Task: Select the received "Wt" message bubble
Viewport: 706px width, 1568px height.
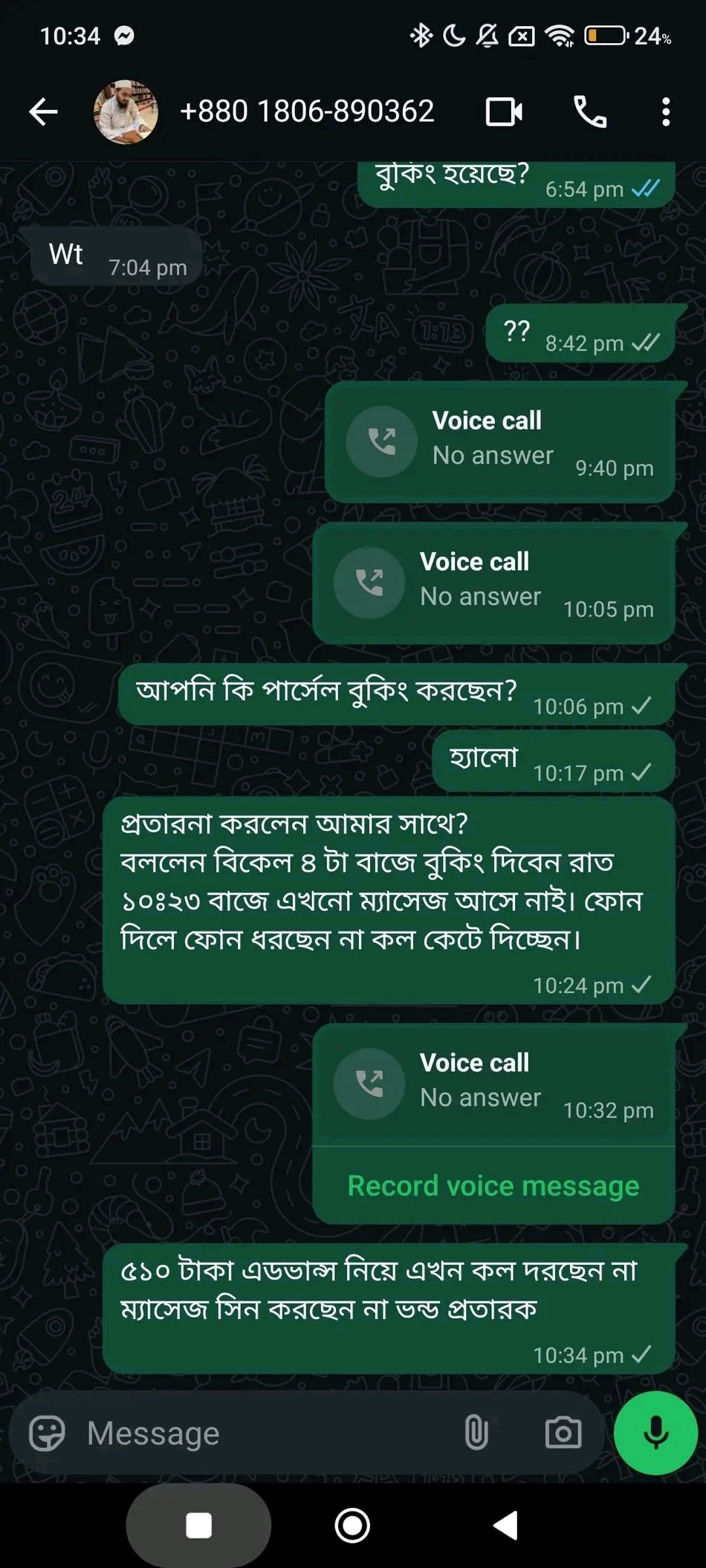Action: 117,256
